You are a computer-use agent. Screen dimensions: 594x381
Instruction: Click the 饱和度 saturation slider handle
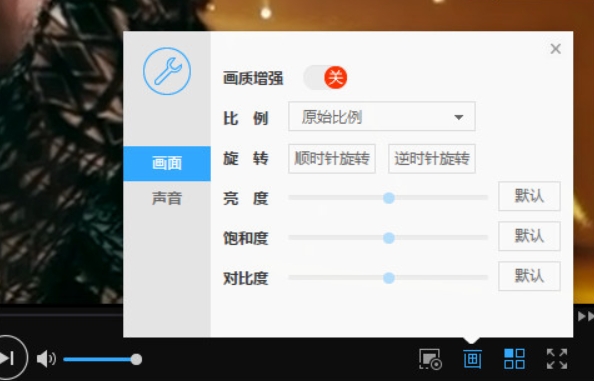389,238
